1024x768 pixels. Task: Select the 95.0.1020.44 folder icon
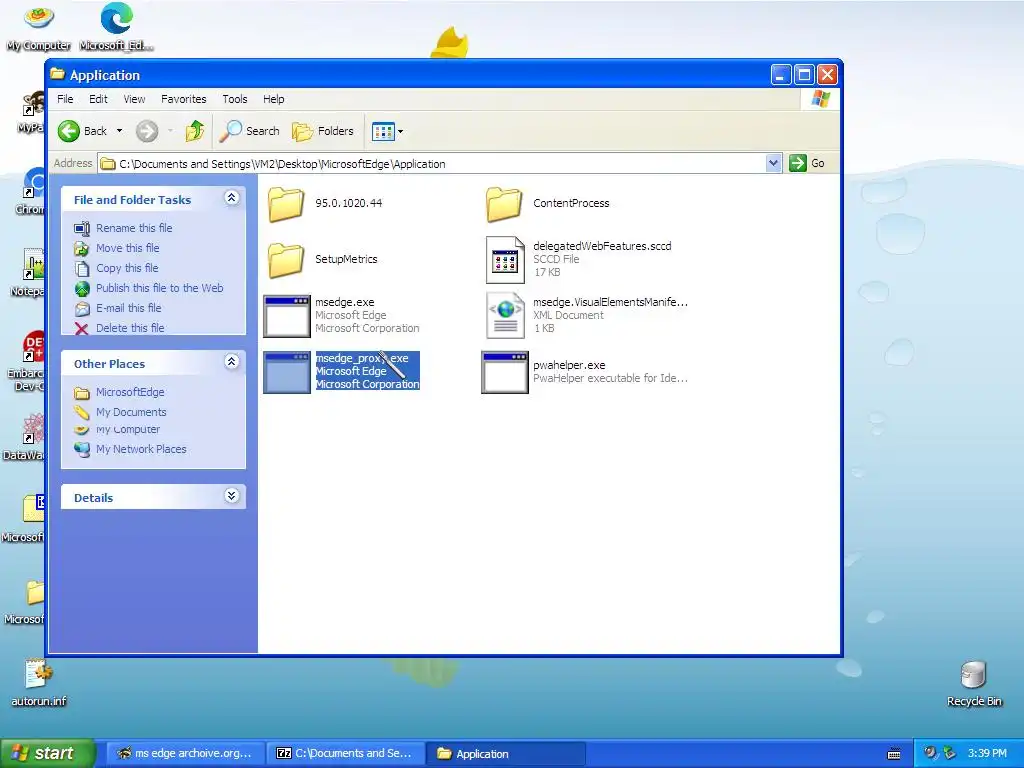coord(286,204)
